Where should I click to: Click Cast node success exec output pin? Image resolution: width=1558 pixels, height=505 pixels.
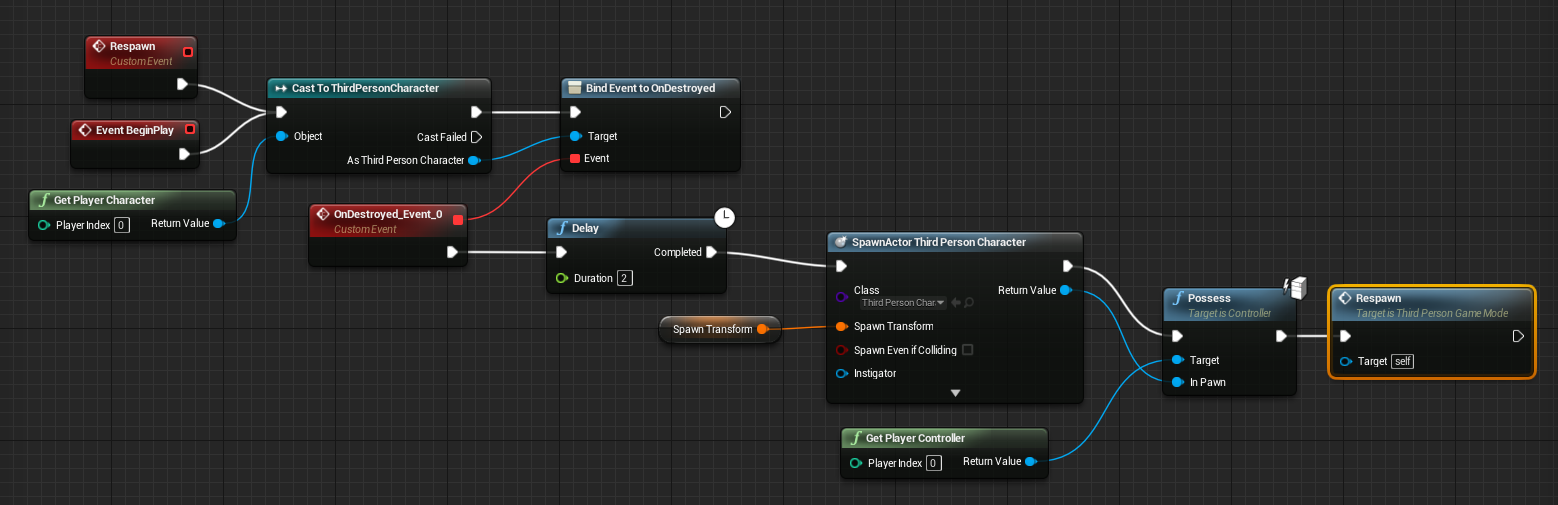point(476,112)
